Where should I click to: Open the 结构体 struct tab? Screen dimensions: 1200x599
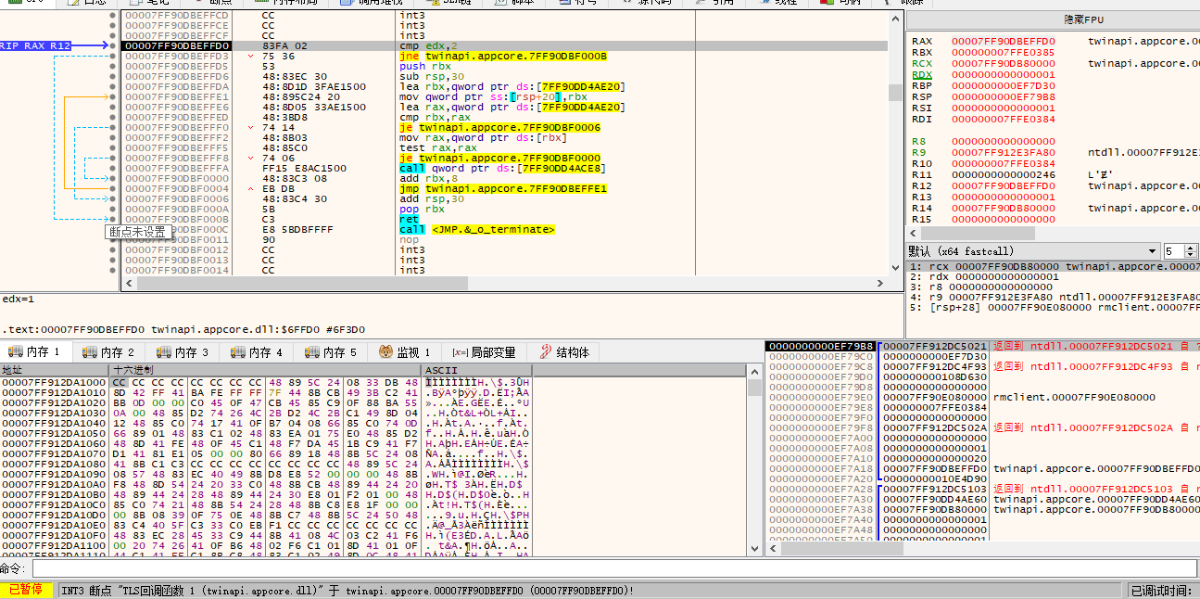pyautogui.click(x=565, y=352)
